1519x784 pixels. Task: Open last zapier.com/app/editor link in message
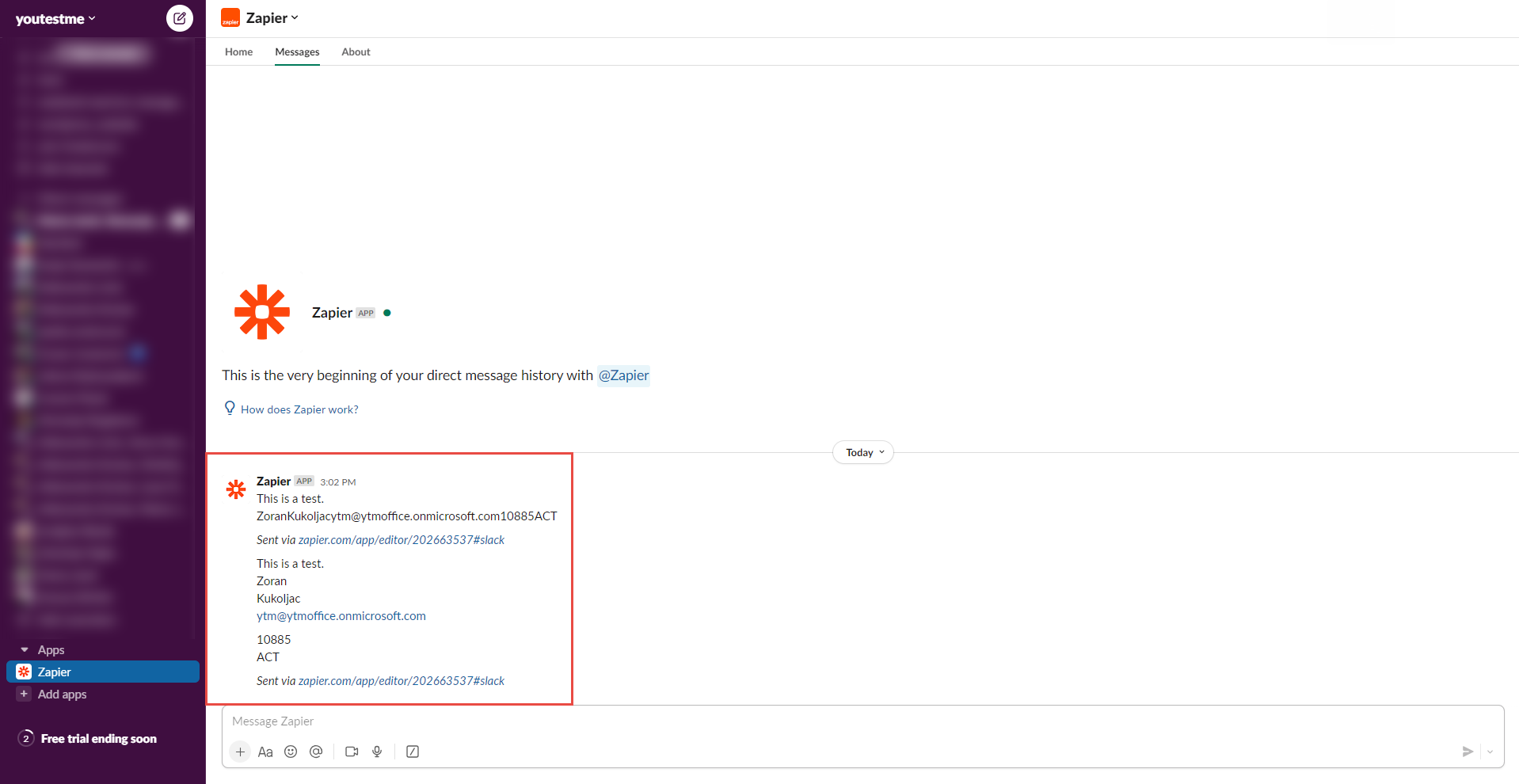402,681
